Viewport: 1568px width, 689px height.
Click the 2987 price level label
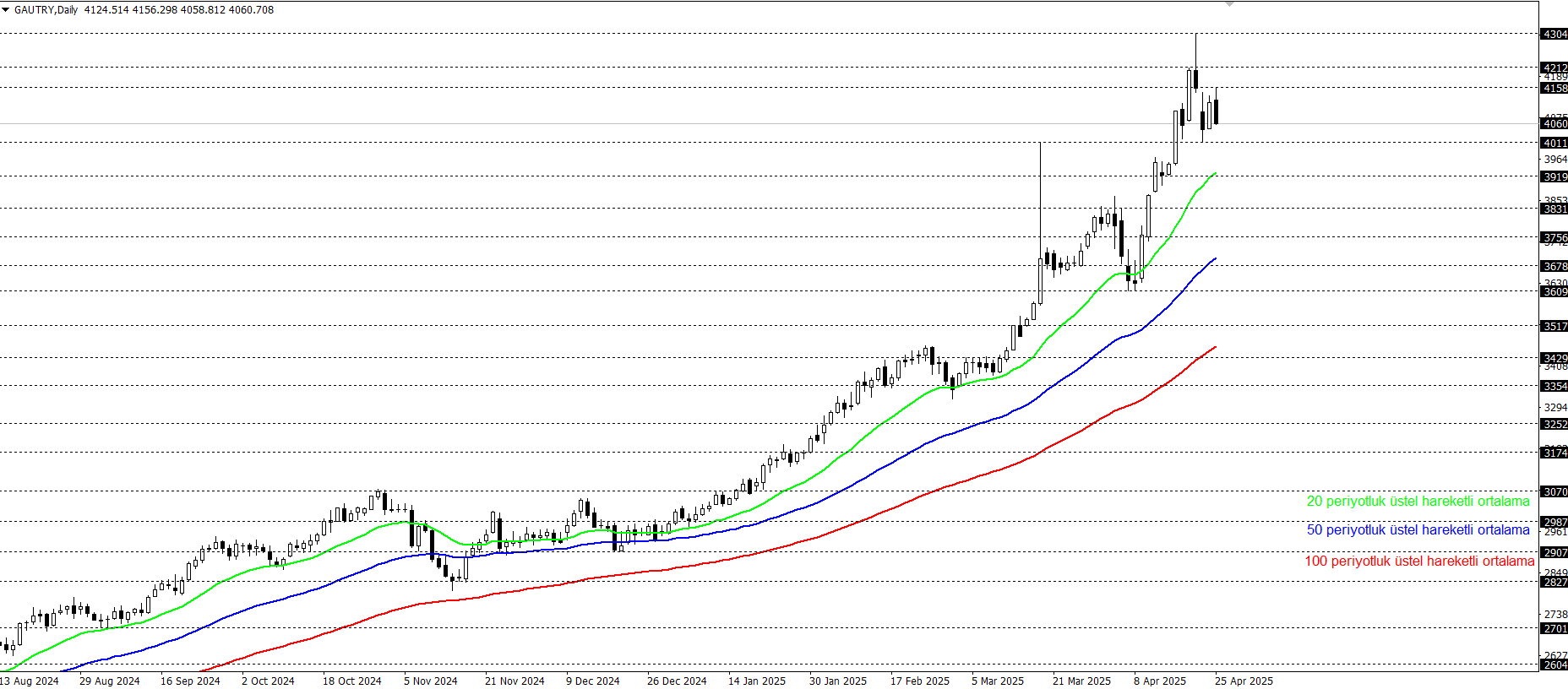point(1554,522)
